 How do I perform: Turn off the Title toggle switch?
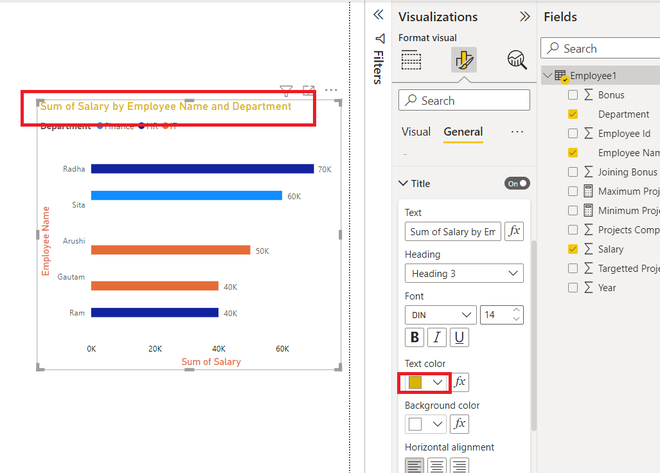click(x=517, y=183)
